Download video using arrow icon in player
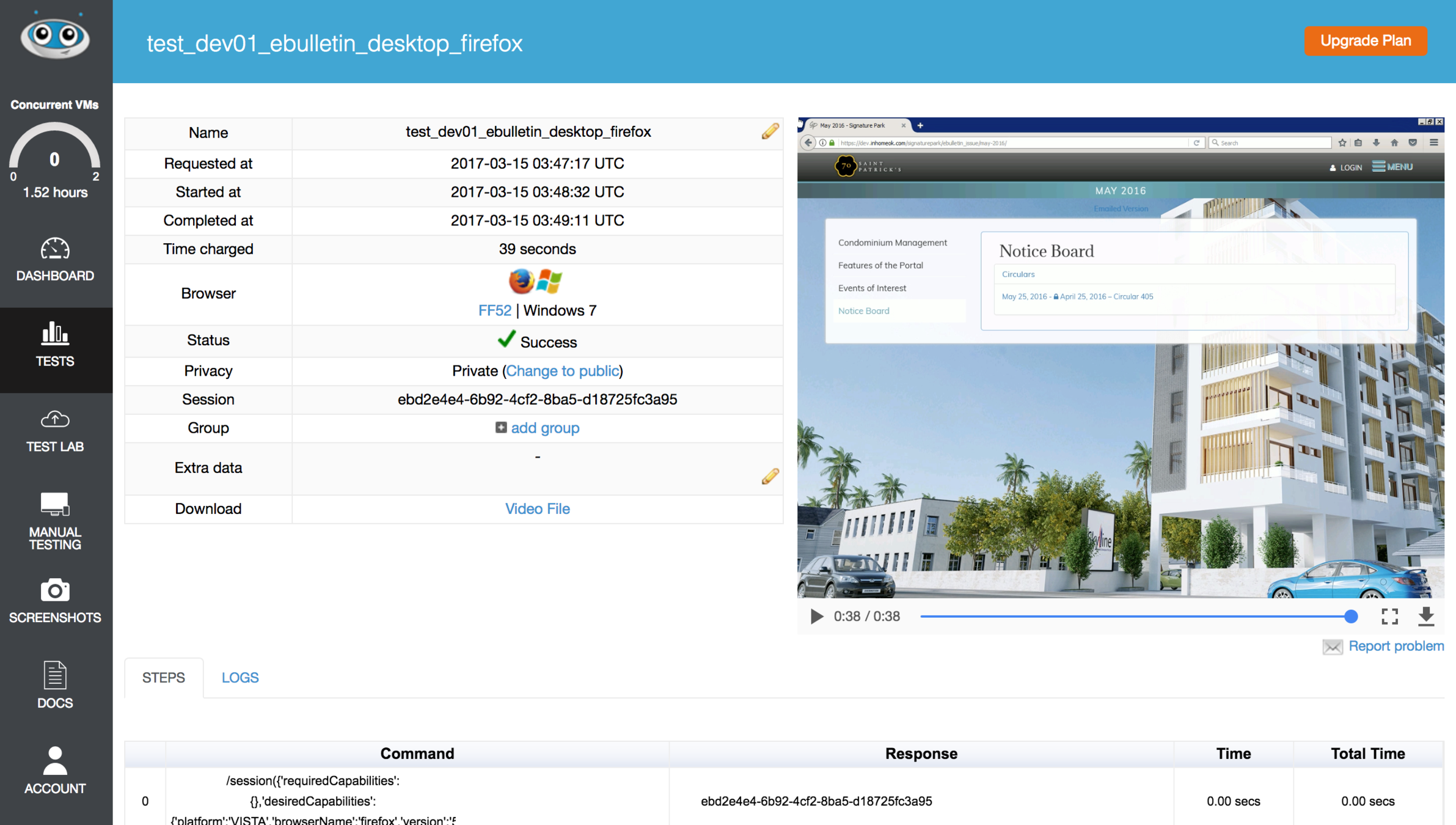Image resolution: width=1456 pixels, height=825 pixels. (1425, 616)
